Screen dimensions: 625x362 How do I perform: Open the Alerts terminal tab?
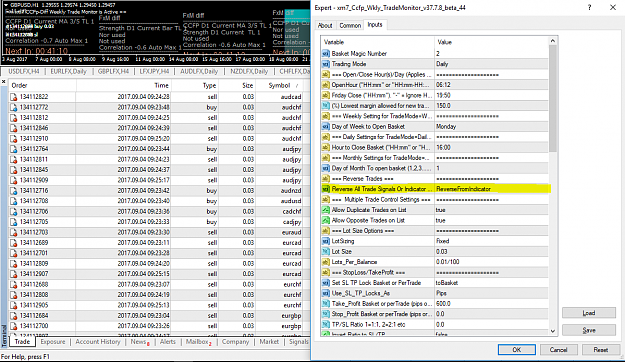tap(167, 342)
